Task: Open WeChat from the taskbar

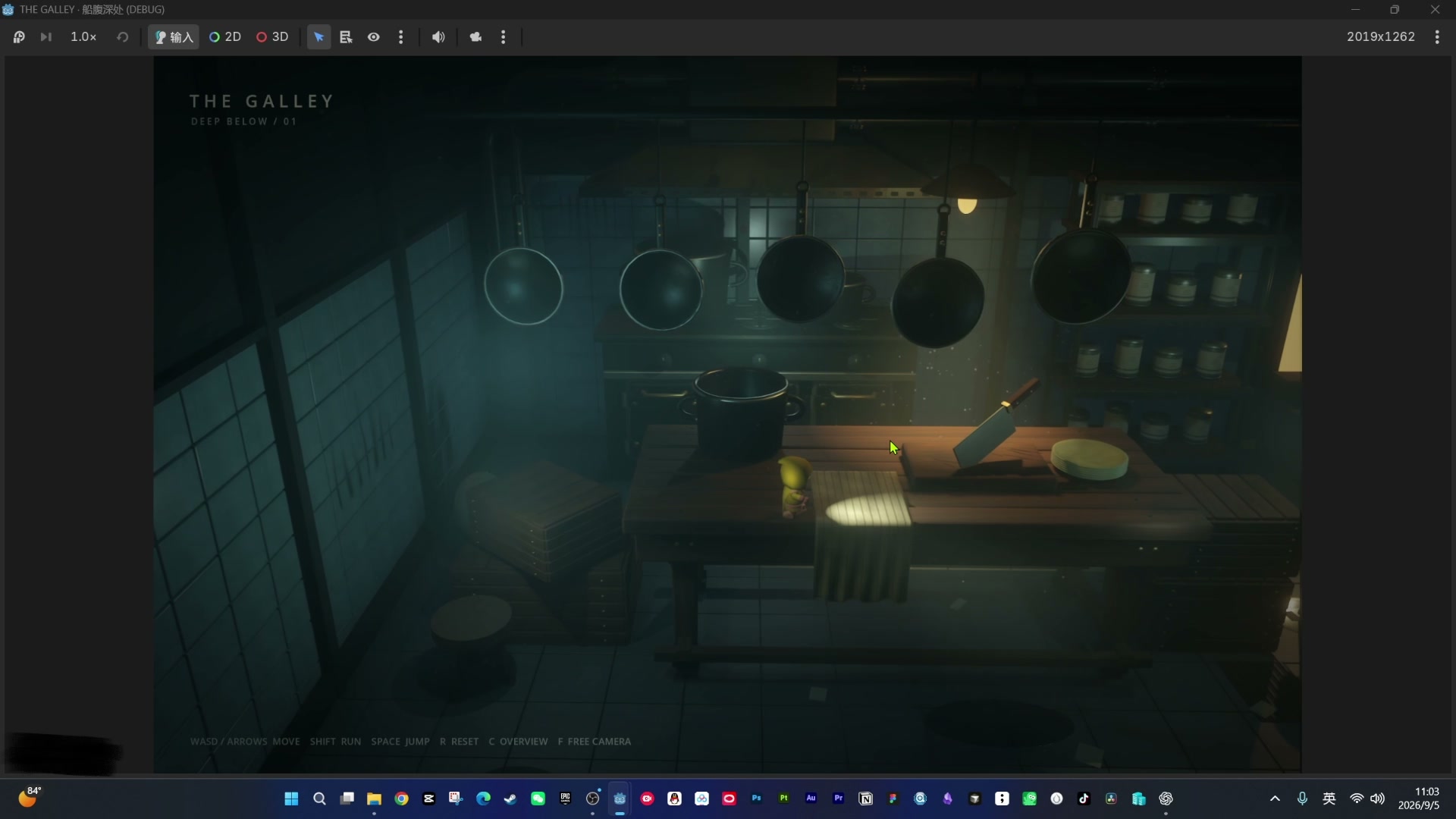Action: click(538, 799)
